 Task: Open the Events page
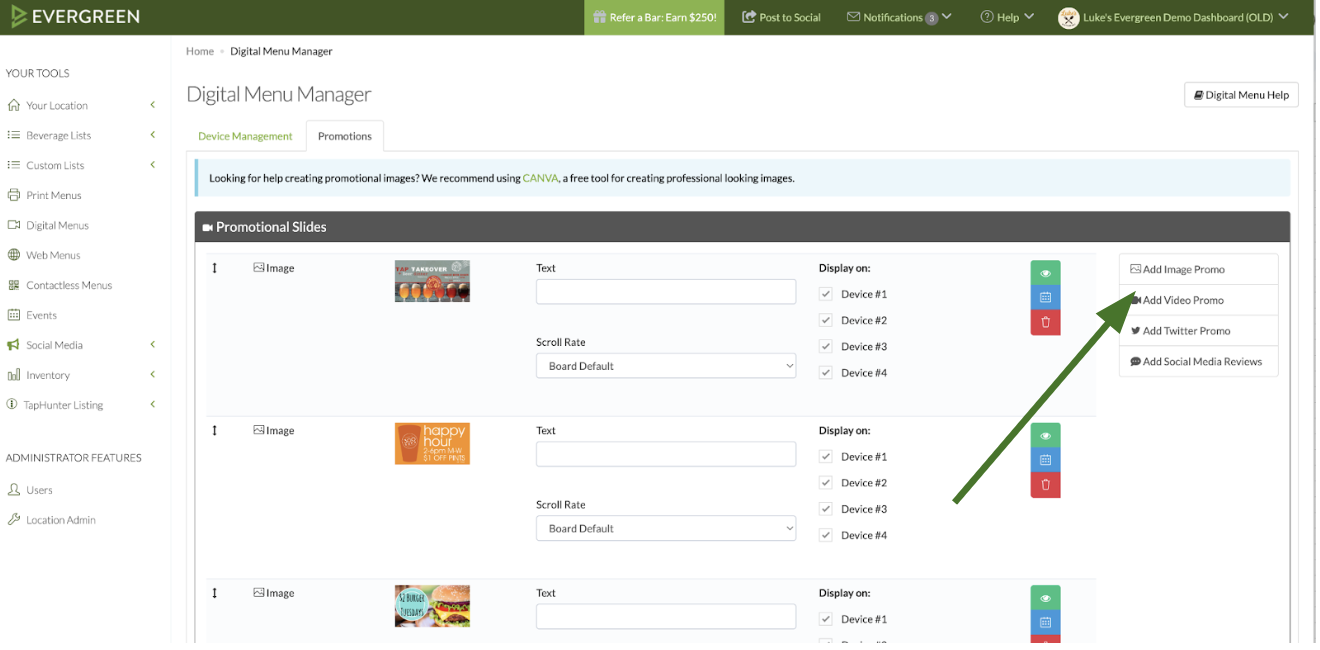tap(41, 315)
